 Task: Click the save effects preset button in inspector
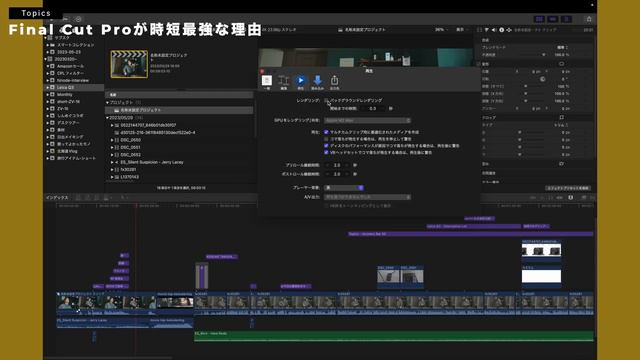click(568, 188)
